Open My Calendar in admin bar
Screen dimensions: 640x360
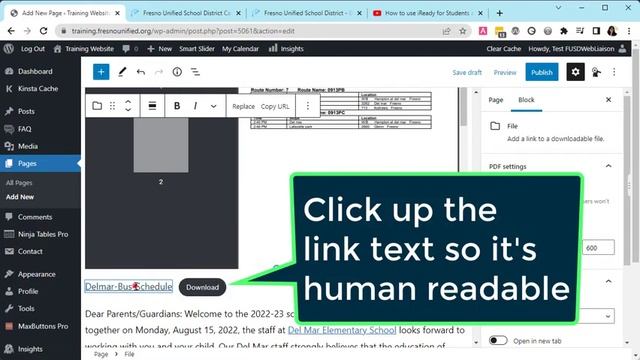(240, 49)
